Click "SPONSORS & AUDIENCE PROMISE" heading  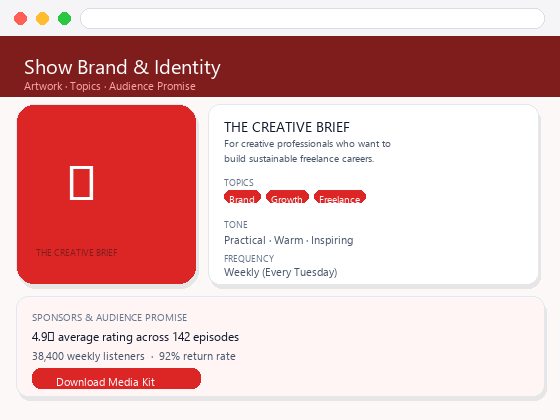[x=109, y=318]
